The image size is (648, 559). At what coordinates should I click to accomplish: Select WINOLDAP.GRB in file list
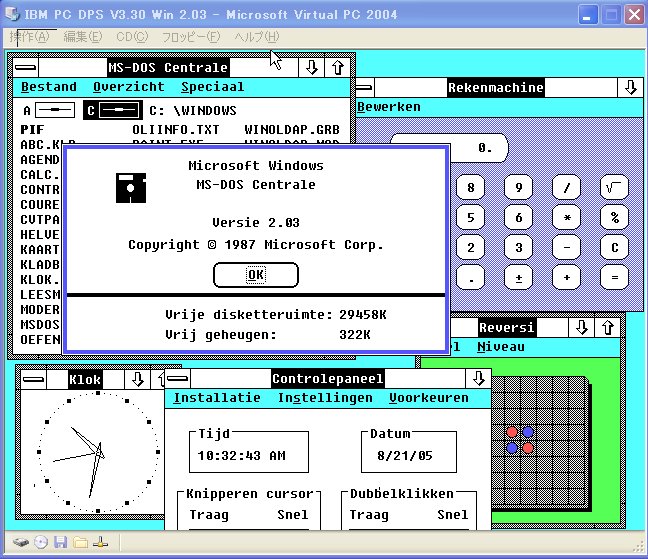point(292,130)
